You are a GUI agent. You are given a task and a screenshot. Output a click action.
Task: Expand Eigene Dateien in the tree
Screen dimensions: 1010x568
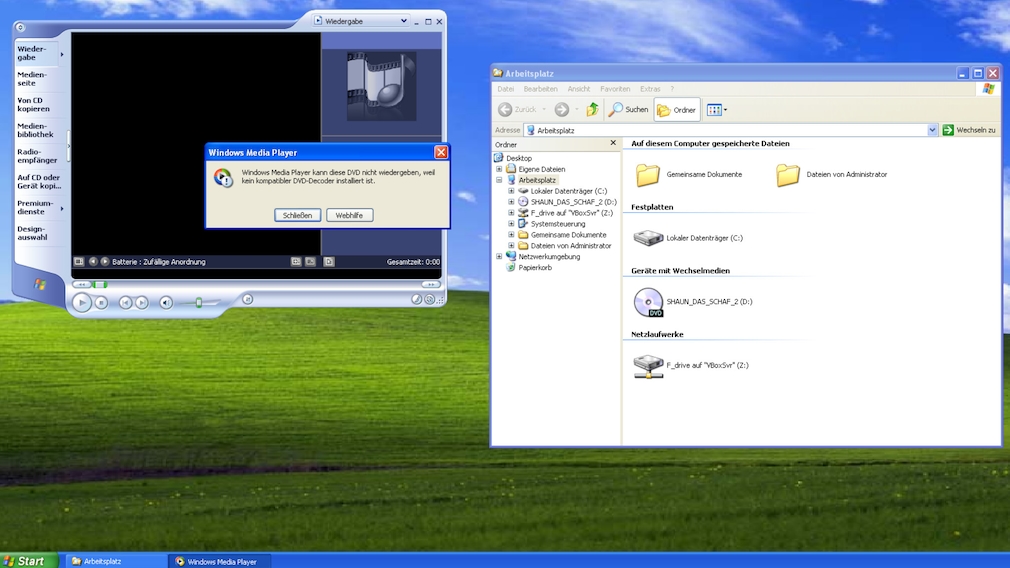(x=499, y=169)
